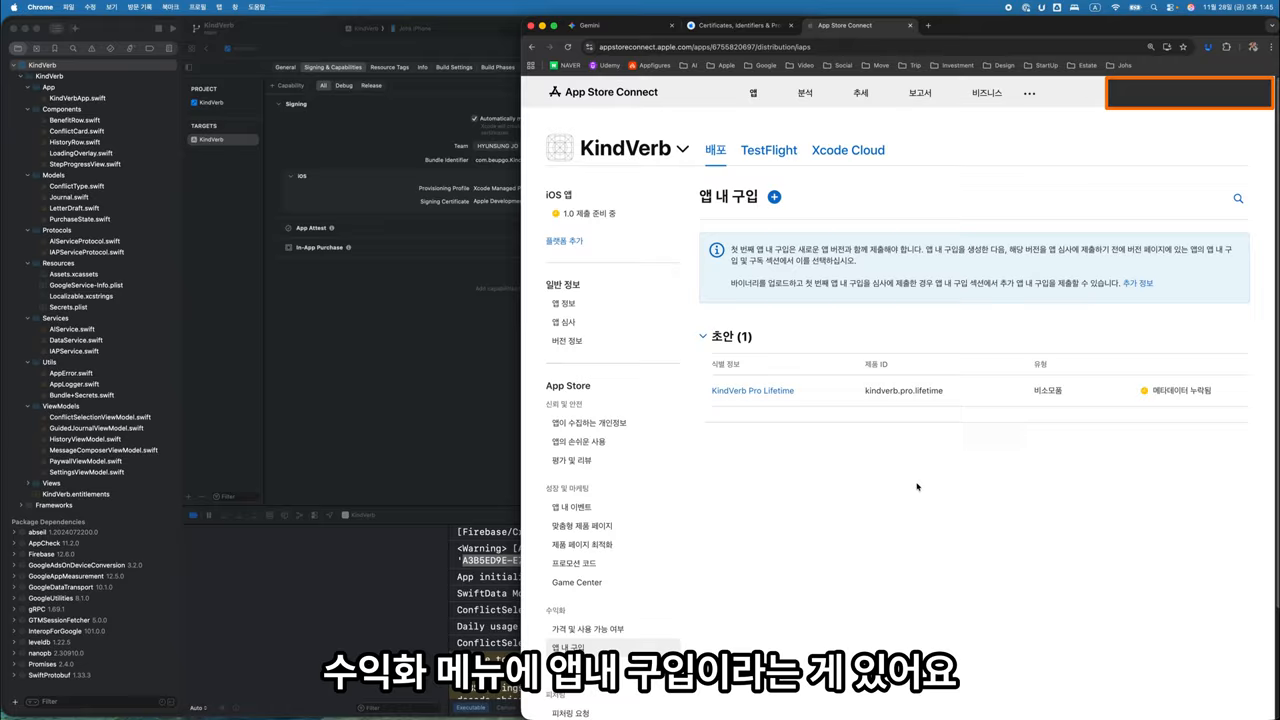
Task: Click the Xcode Run button
Action: point(173,28)
